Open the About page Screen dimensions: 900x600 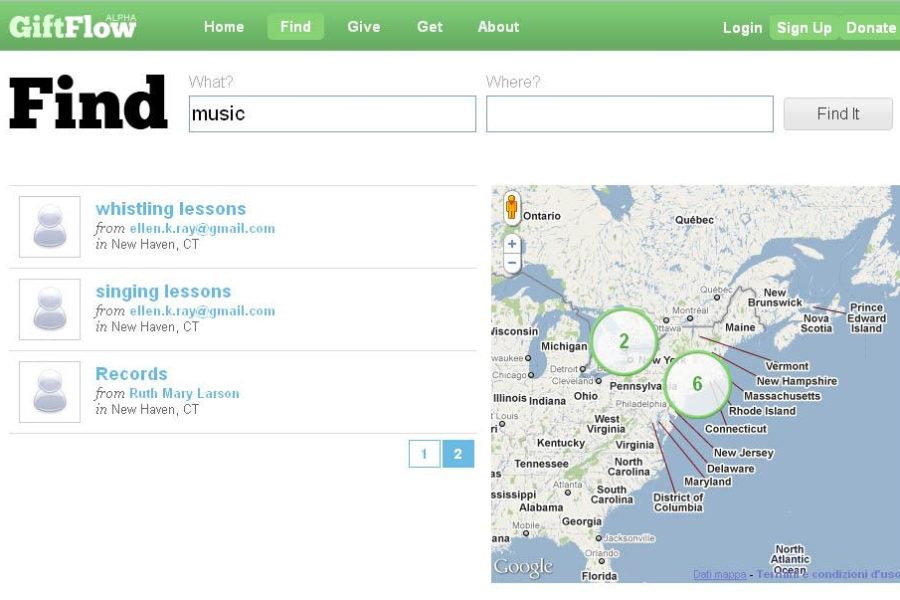(x=498, y=27)
